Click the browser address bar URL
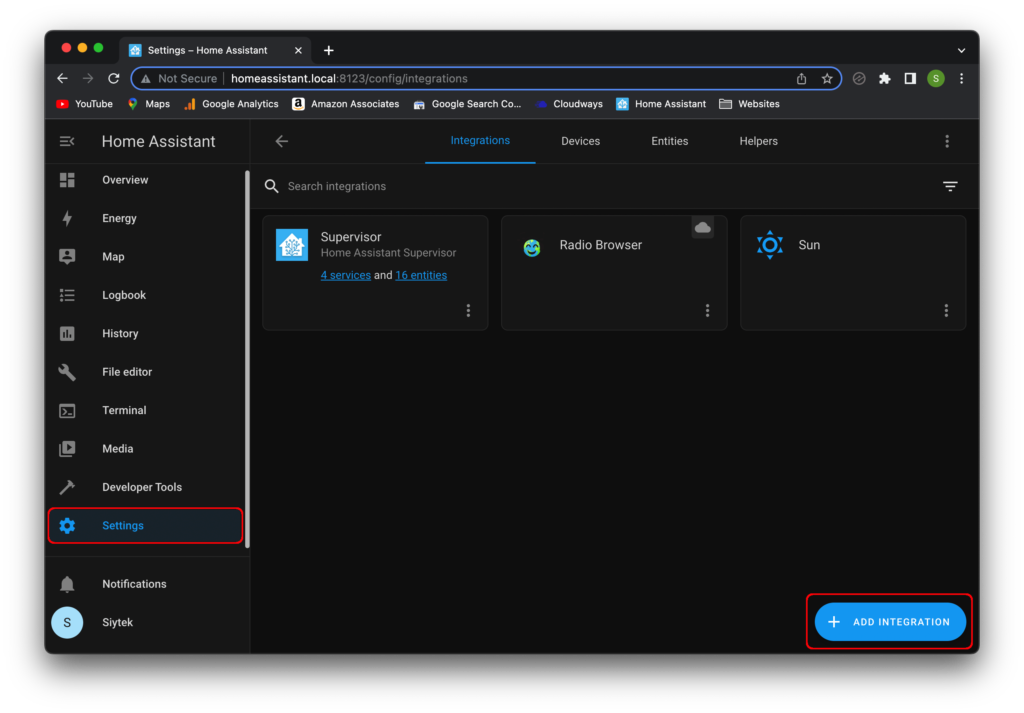The width and height of the screenshot is (1024, 713). [349, 78]
